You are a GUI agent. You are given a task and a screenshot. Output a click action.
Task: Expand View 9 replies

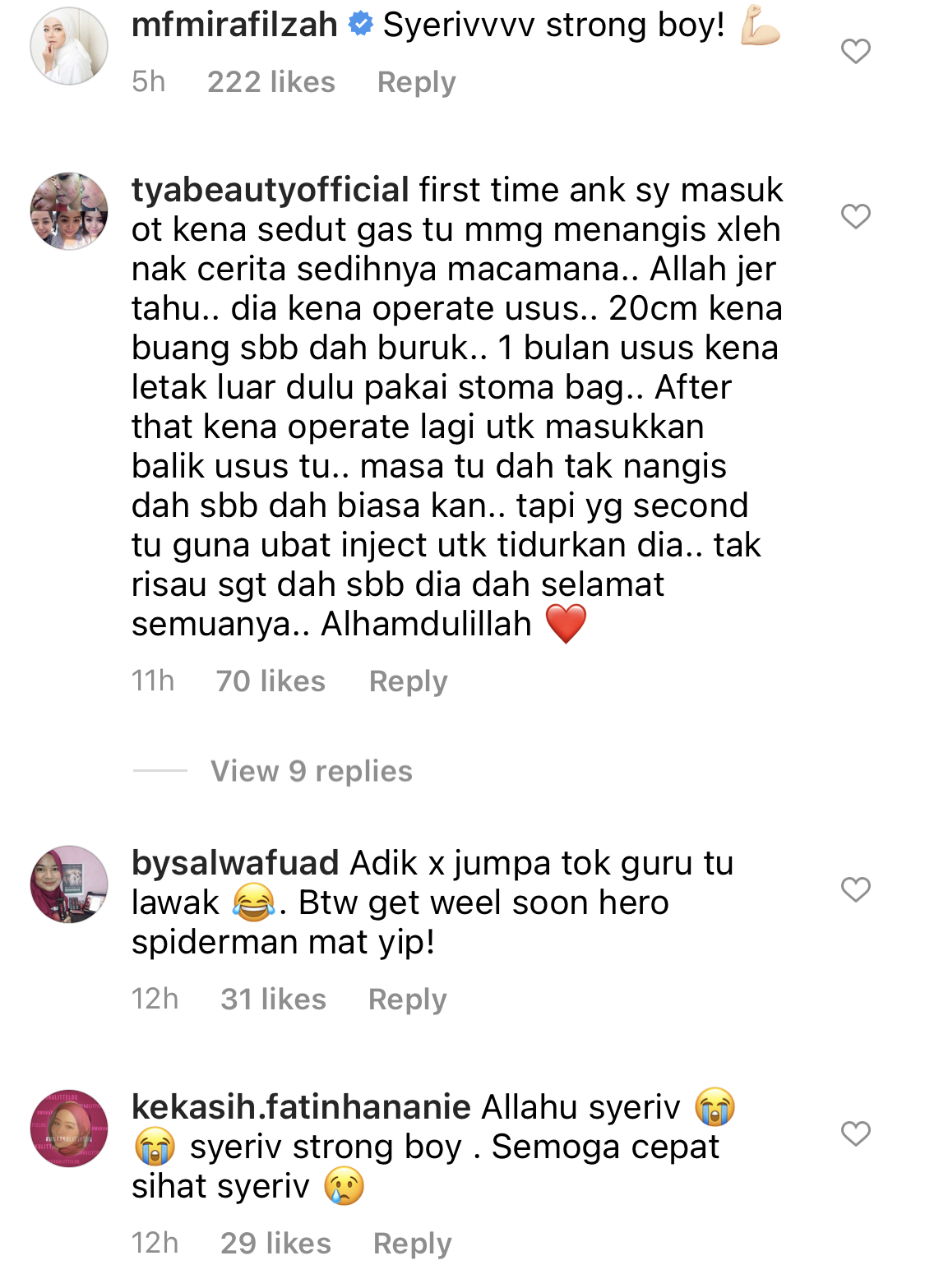(312, 771)
